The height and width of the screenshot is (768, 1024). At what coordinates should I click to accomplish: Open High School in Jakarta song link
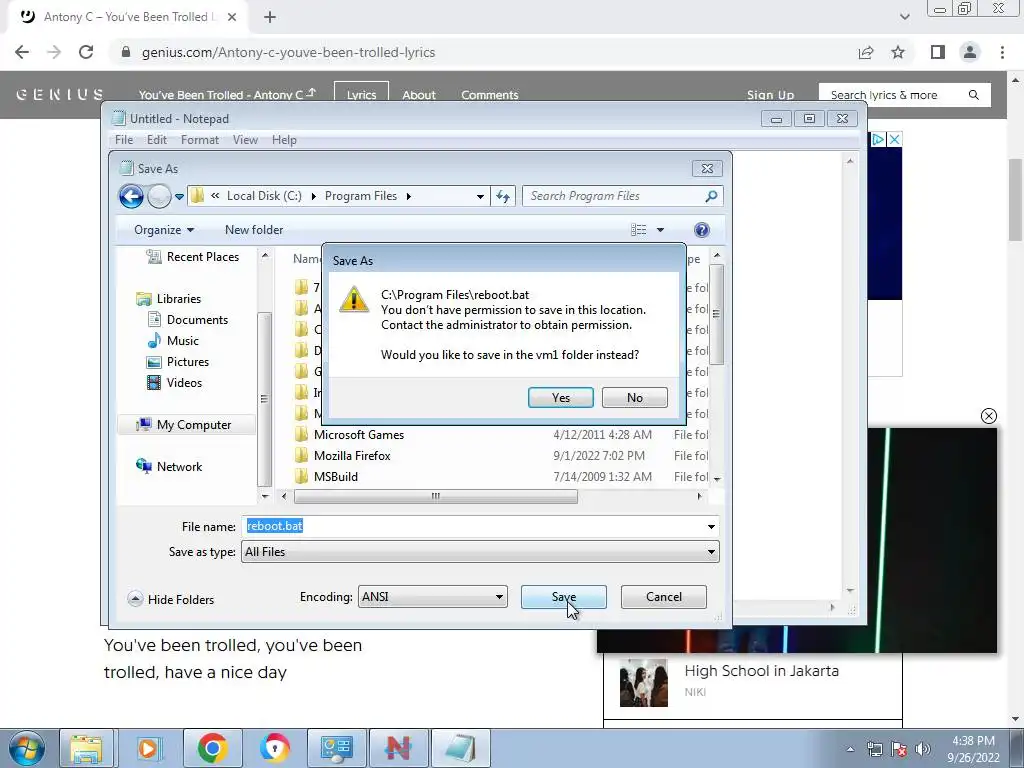(x=761, y=671)
